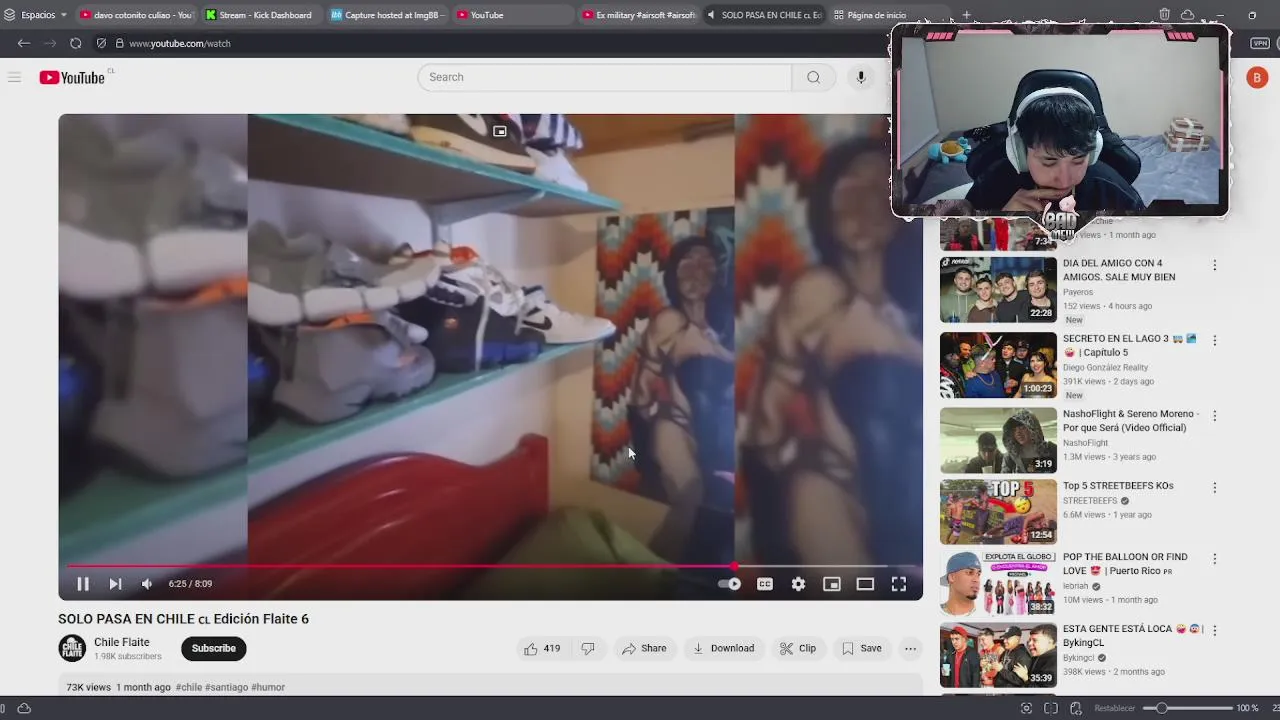Go to YouTube home via logo
This screenshot has height=720, width=1280.
(x=73, y=77)
